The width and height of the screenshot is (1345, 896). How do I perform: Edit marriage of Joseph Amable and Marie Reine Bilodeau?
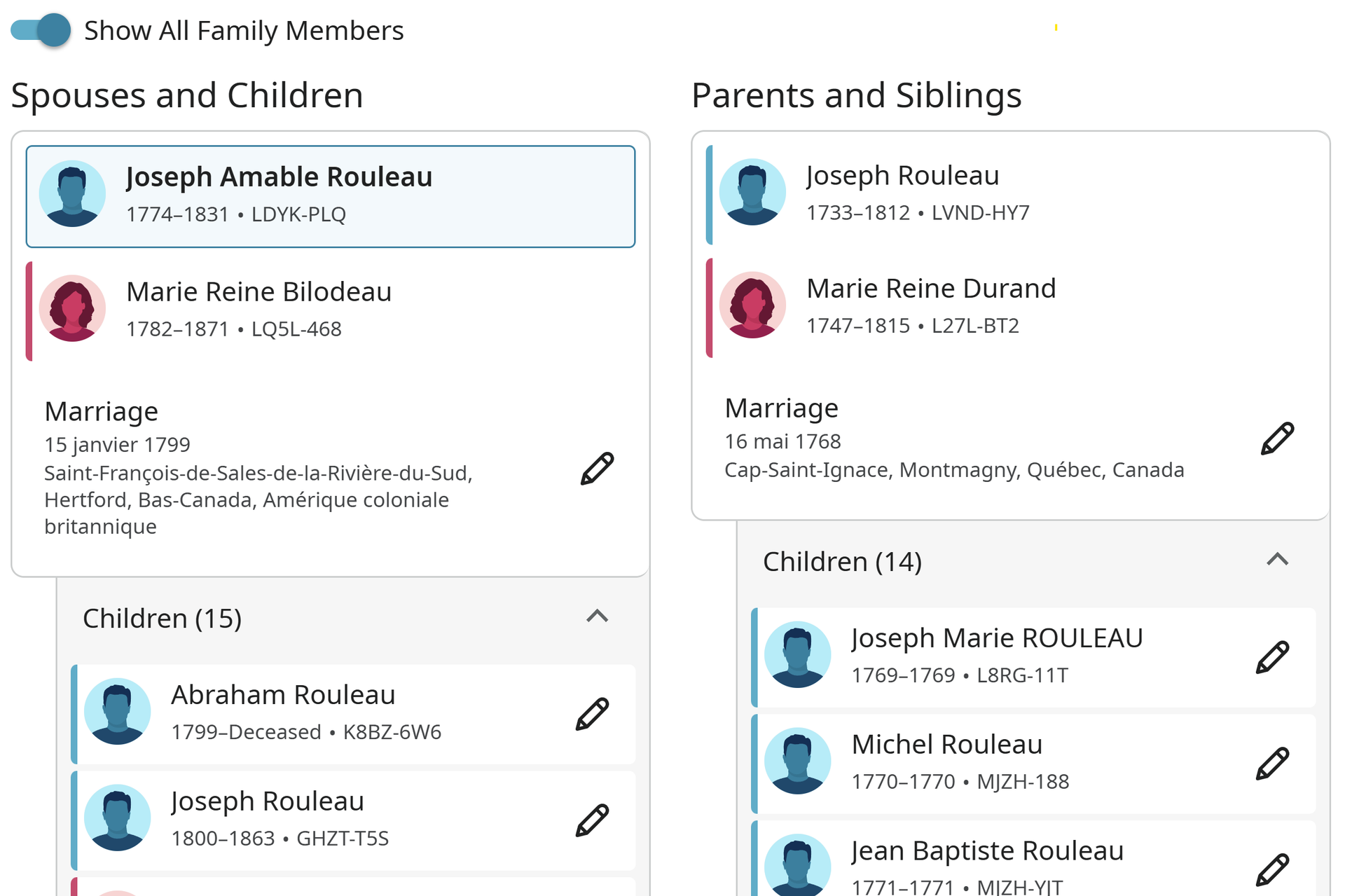[597, 469]
